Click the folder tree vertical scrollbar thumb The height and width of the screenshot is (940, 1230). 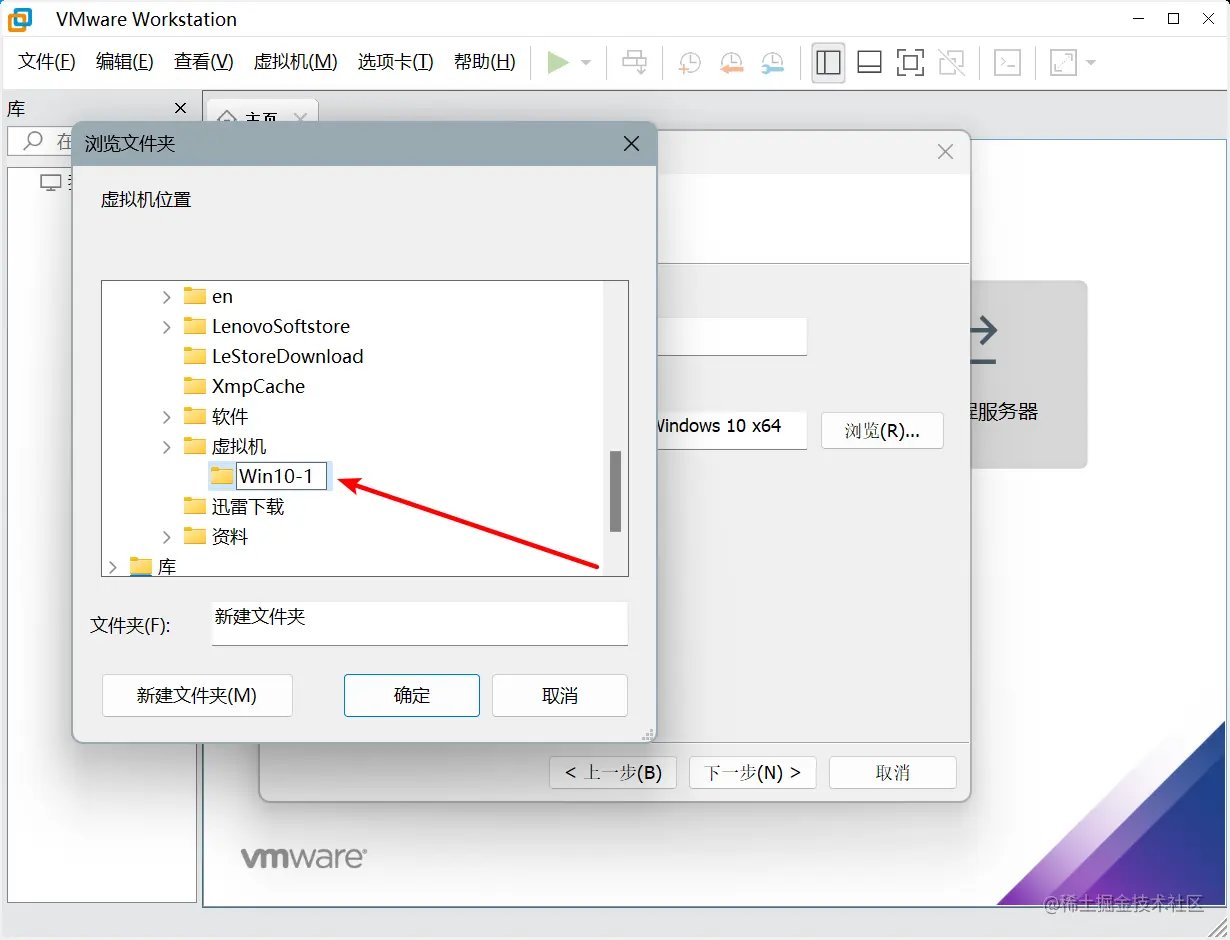[616, 491]
